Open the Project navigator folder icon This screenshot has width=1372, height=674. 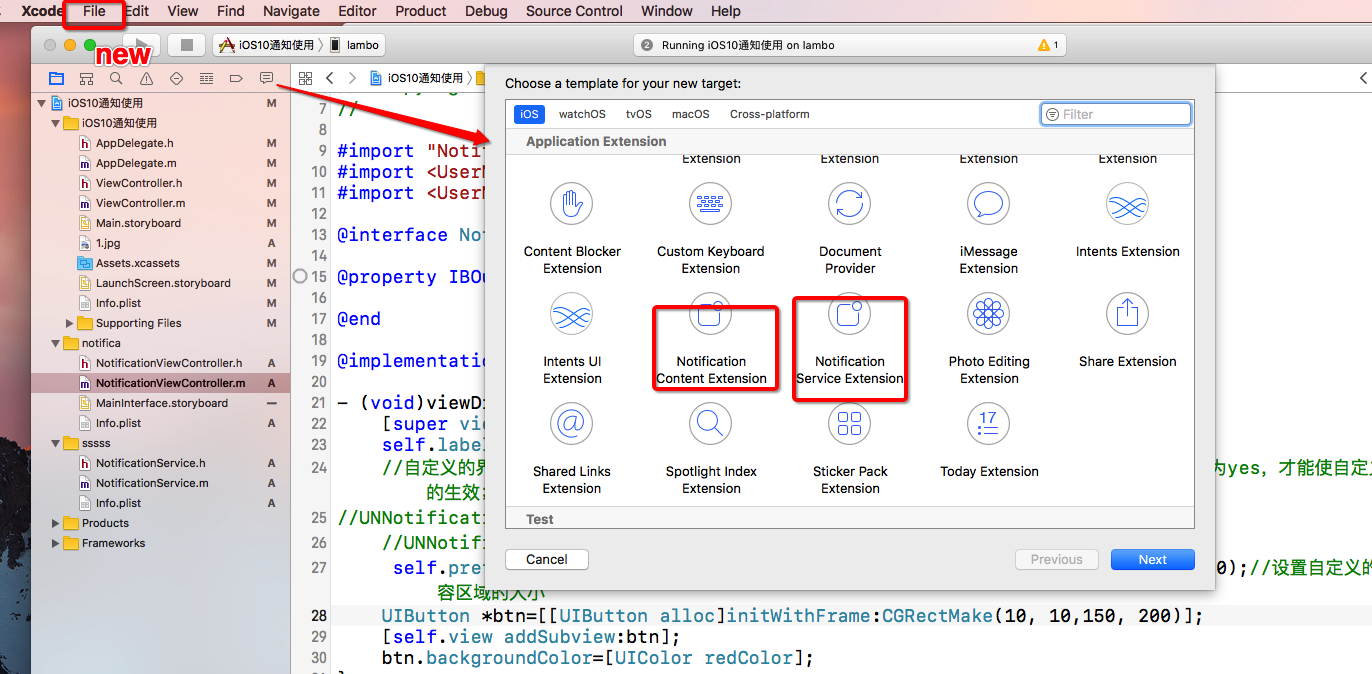pos(56,78)
